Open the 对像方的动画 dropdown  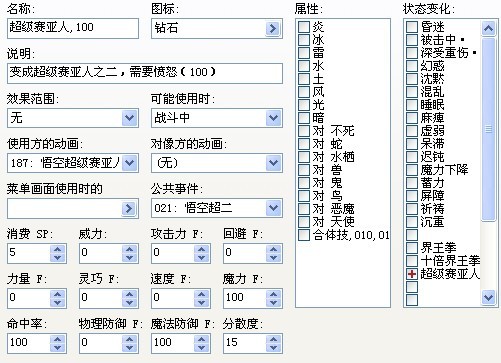[273, 163]
